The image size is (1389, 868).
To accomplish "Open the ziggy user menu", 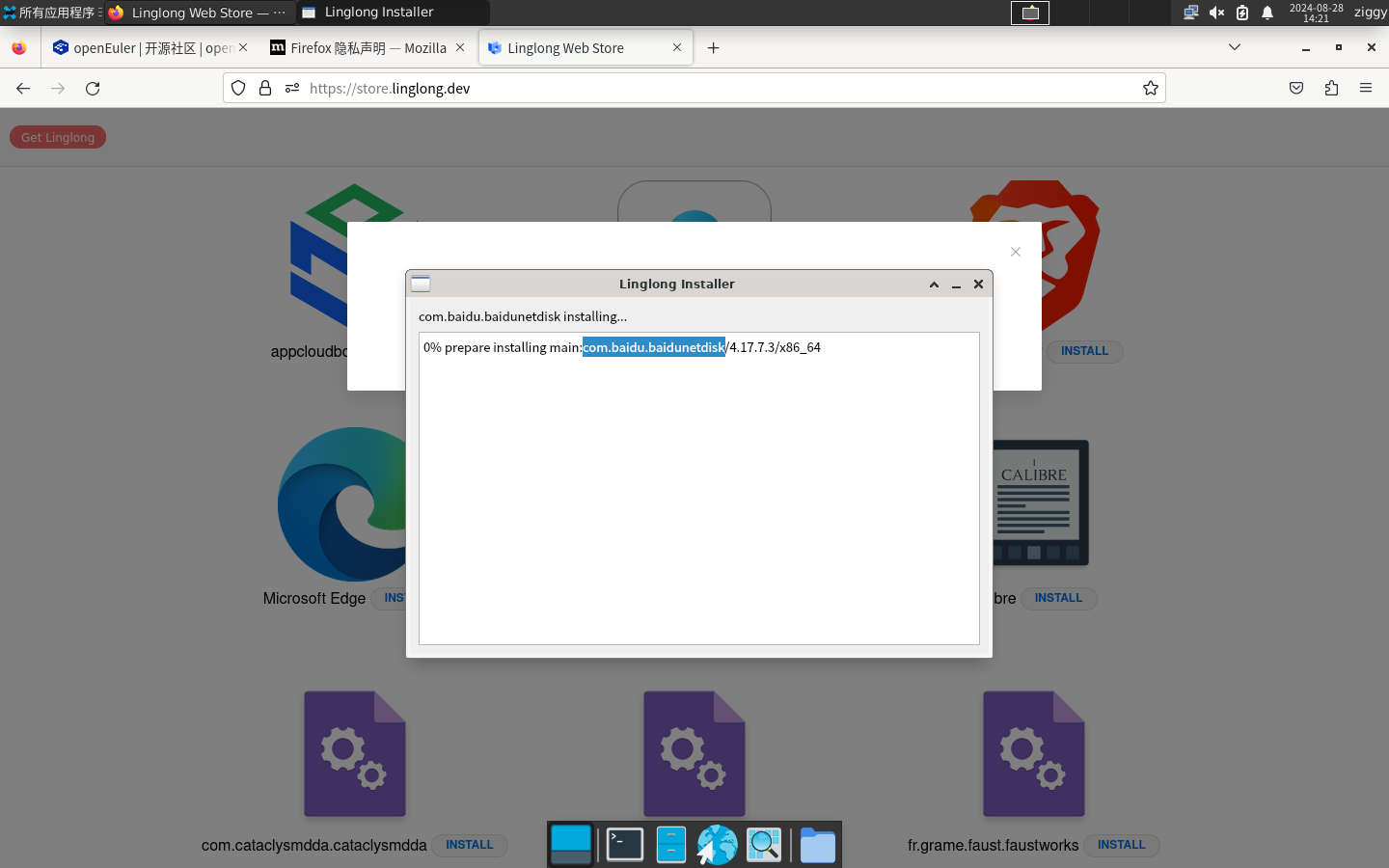I will (1370, 13).
